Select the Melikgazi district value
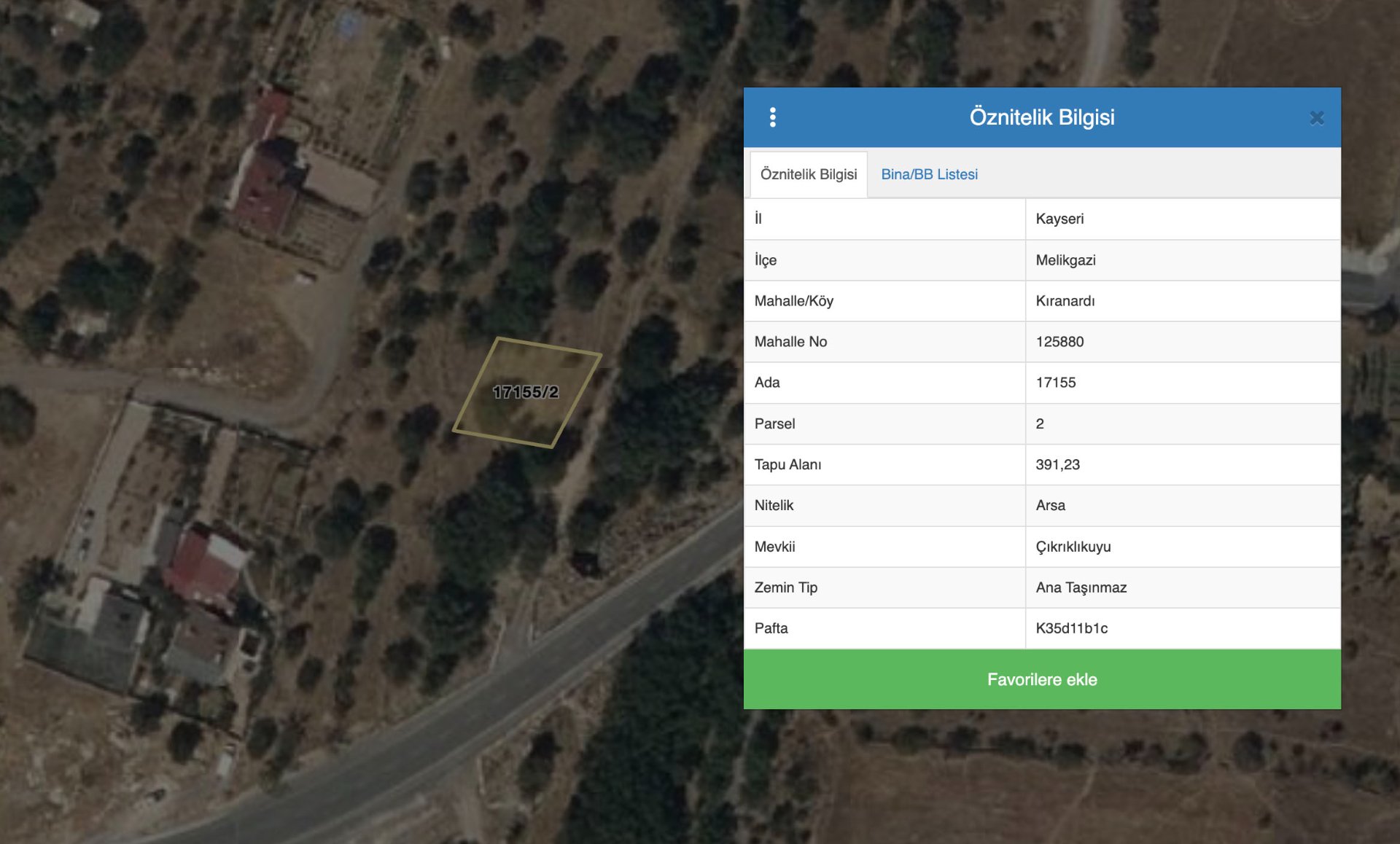Screen dimensions: 1400x844 click(x=1065, y=260)
